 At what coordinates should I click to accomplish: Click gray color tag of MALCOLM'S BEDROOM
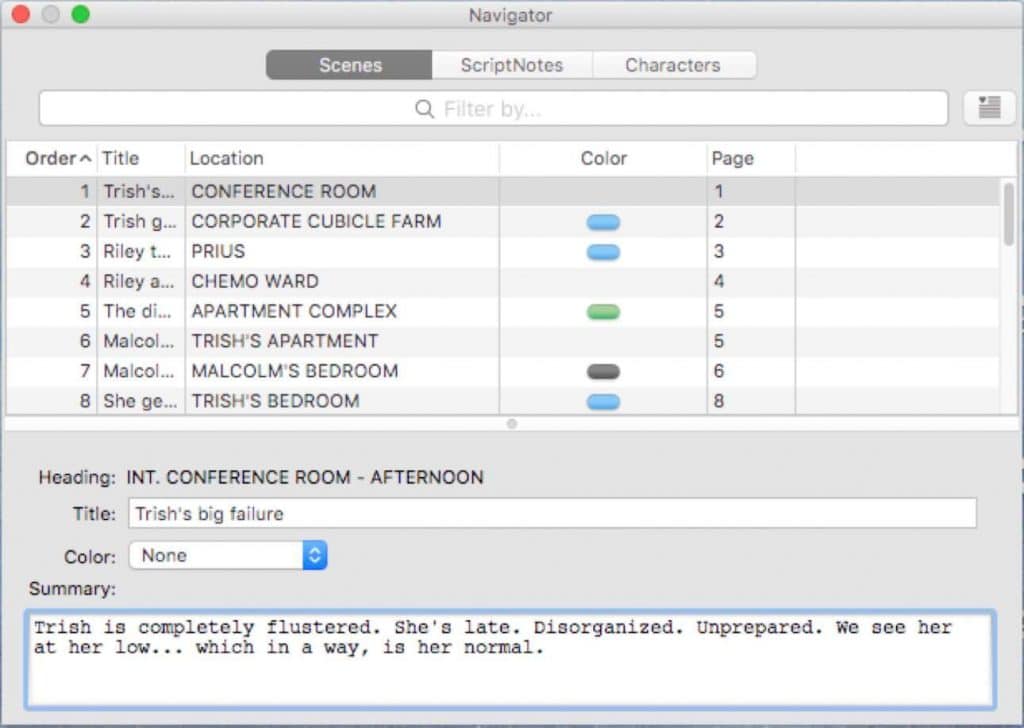click(x=603, y=372)
